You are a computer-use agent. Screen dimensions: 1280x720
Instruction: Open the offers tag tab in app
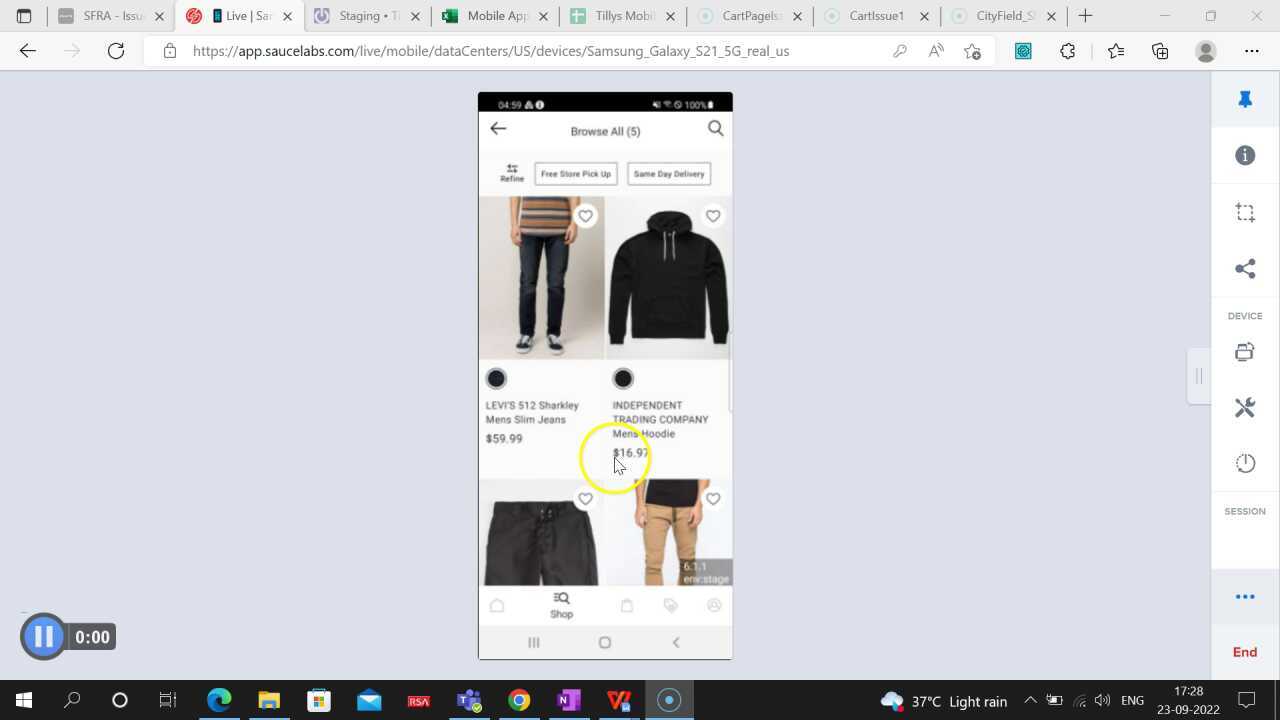click(671, 605)
